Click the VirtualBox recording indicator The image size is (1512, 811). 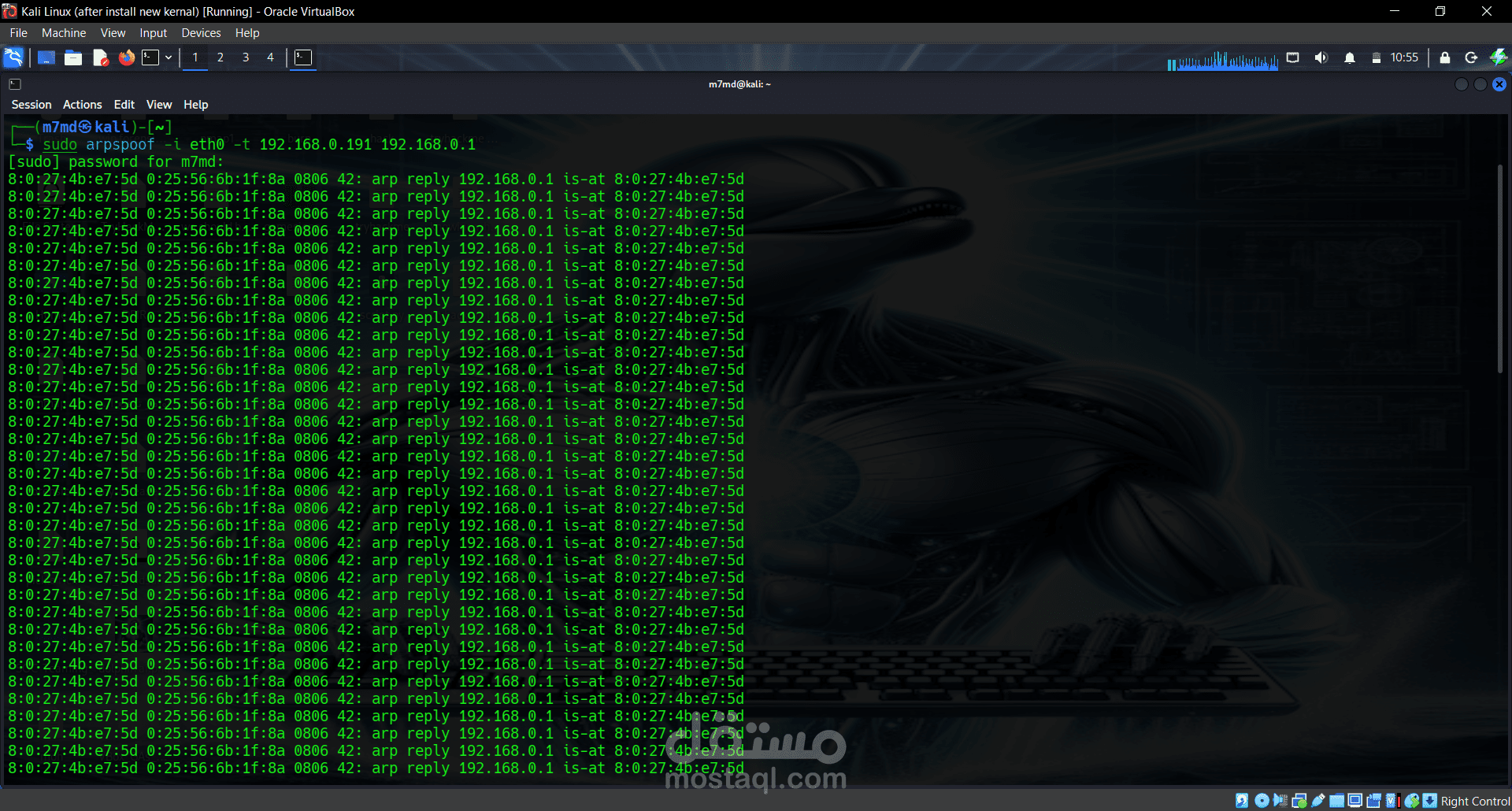(x=1374, y=801)
